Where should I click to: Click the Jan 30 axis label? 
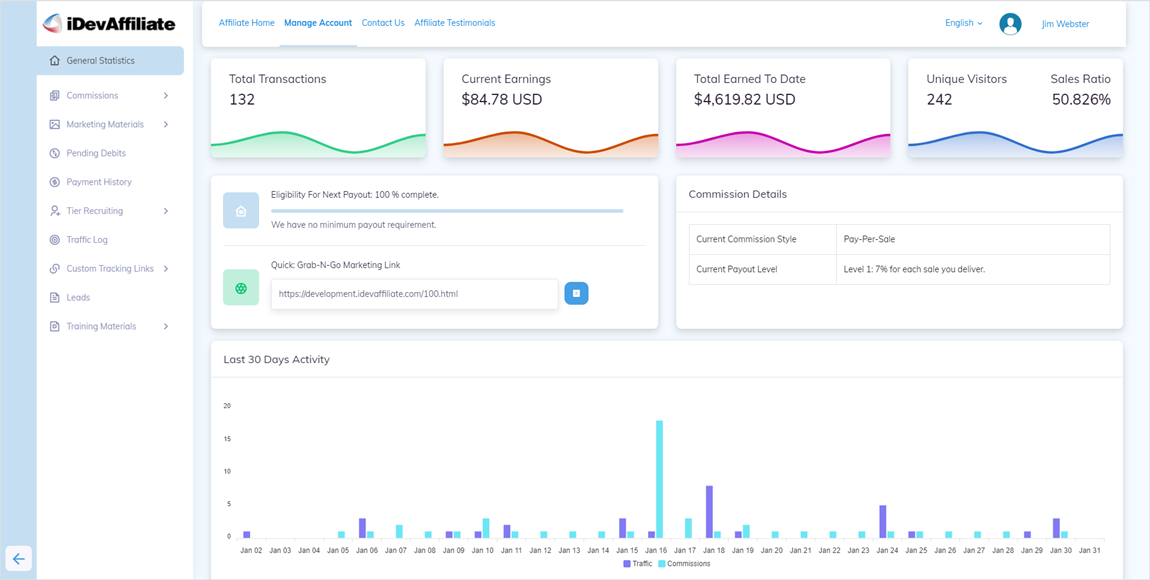pyautogui.click(x=1061, y=550)
